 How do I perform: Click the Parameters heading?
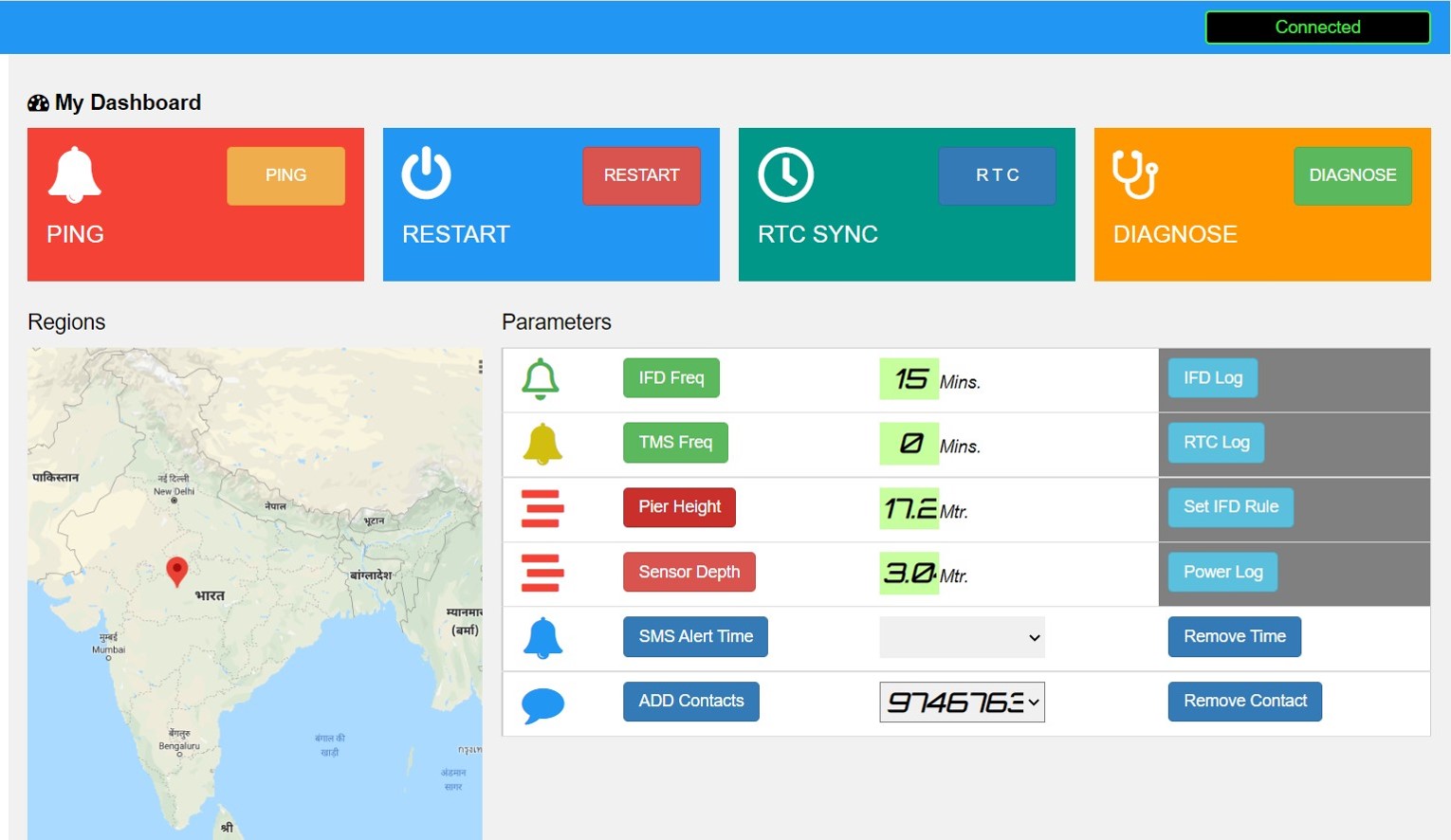(557, 322)
